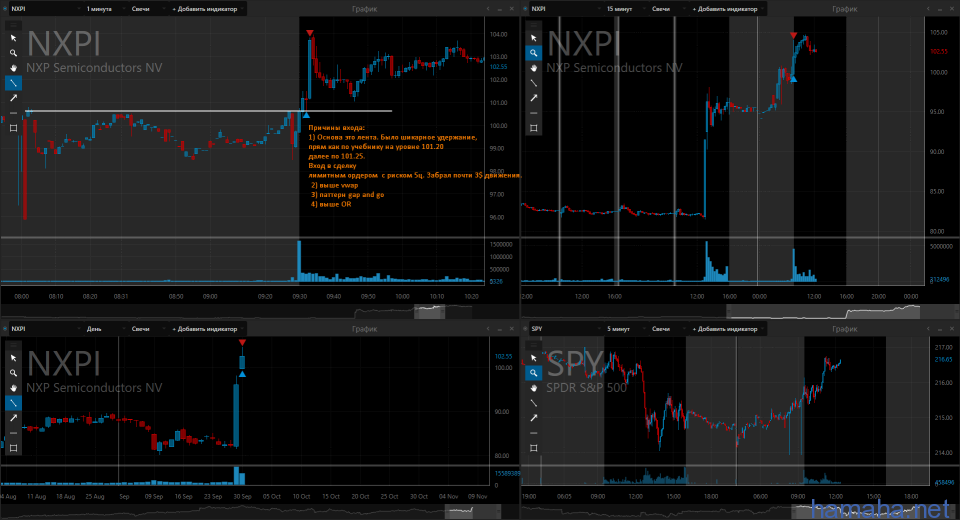The image size is (960, 520).
Task: Select the zoom magnifier in NXPI 1 минута chart
Action: pos(13,53)
